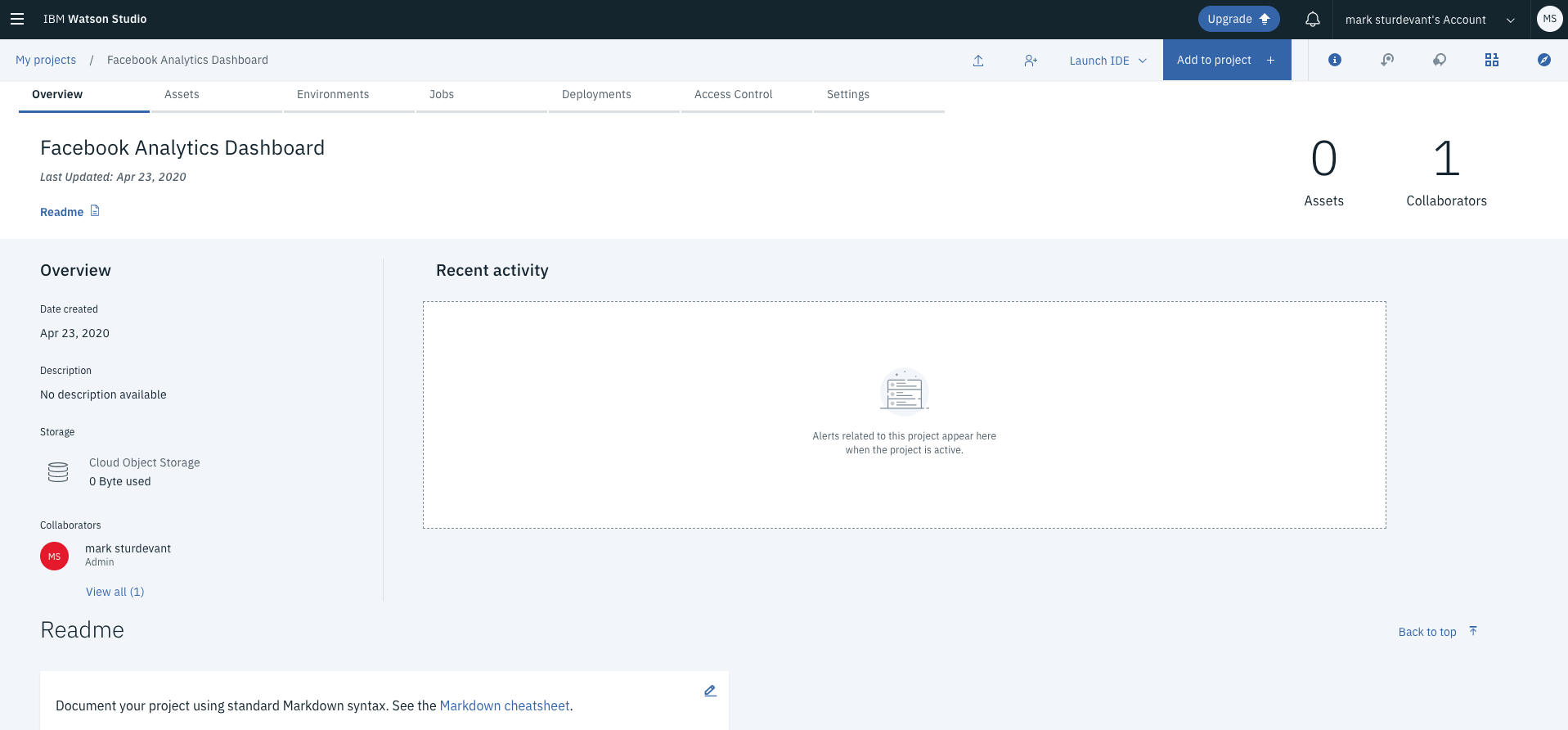
Task: Navigate to My projects breadcrumb link
Action: (x=46, y=60)
